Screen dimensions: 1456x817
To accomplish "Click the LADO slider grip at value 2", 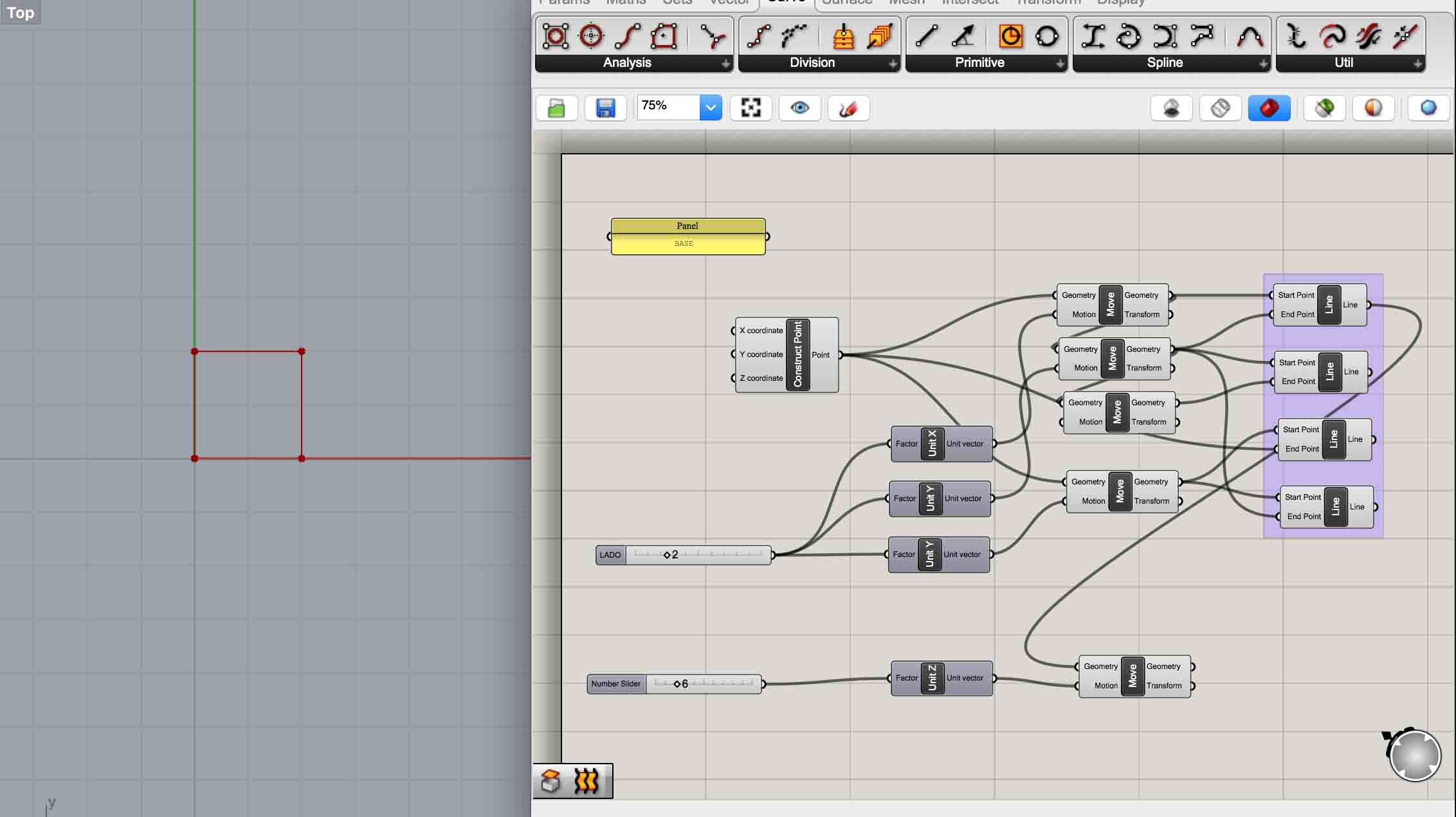I will 667,555.
